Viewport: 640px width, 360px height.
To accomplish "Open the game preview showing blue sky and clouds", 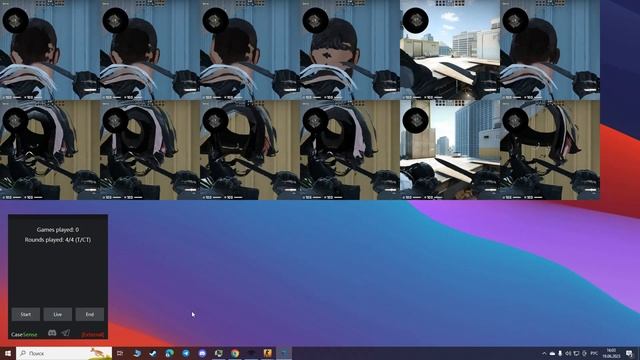I will pyautogui.click(x=450, y=50).
